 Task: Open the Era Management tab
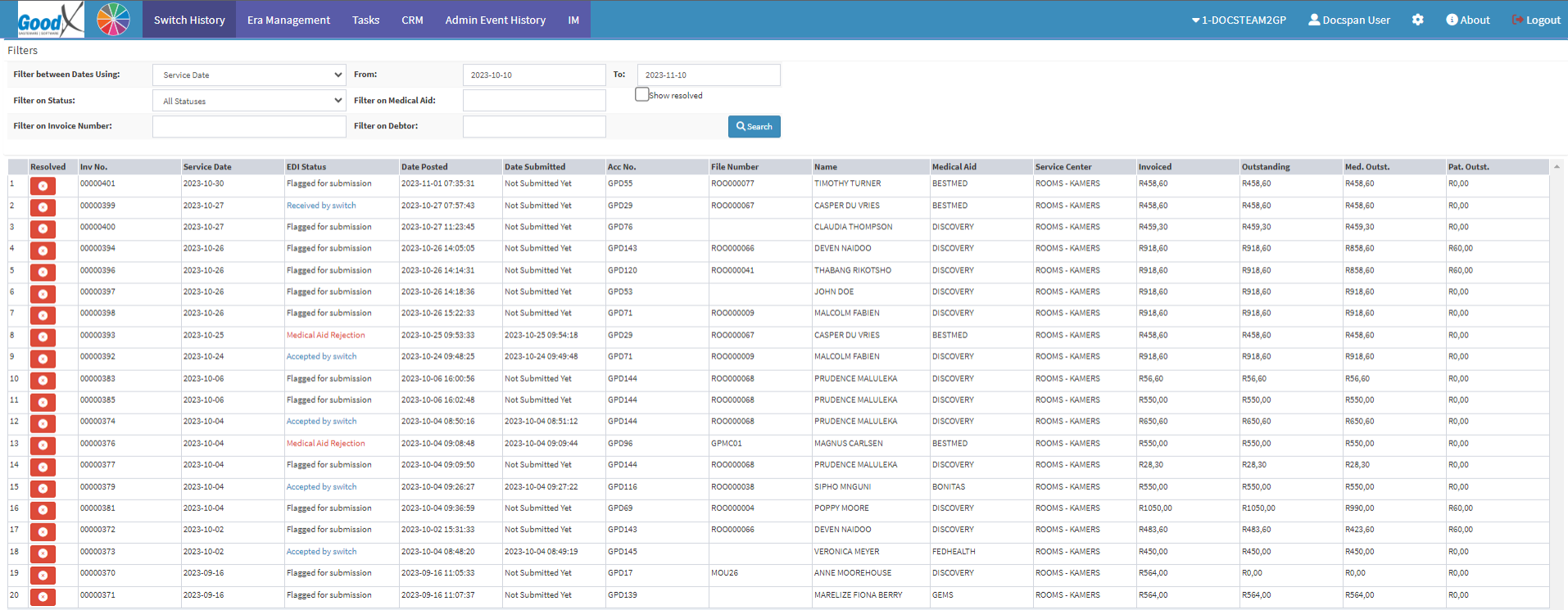[288, 20]
